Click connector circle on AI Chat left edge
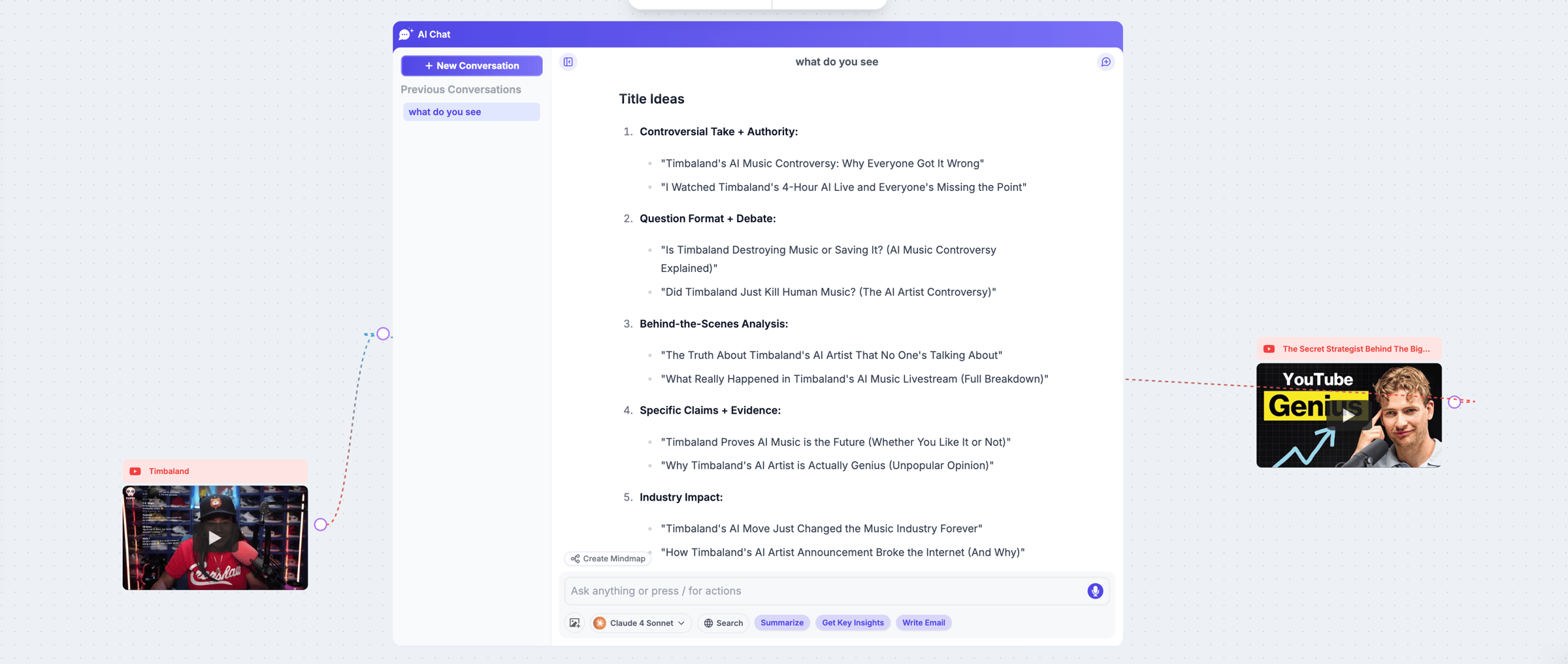This screenshot has height=664, width=1568. coord(384,334)
